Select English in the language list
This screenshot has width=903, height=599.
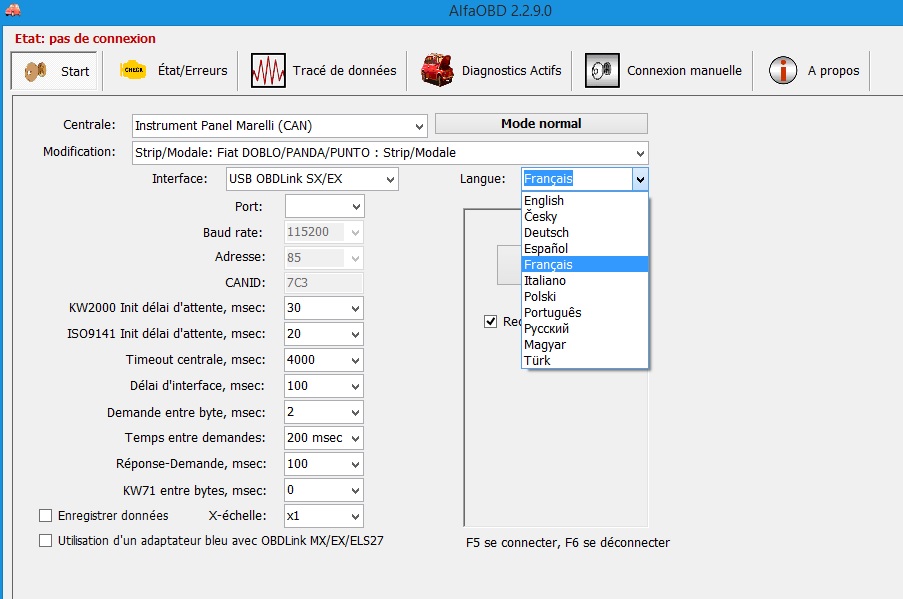(x=544, y=201)
